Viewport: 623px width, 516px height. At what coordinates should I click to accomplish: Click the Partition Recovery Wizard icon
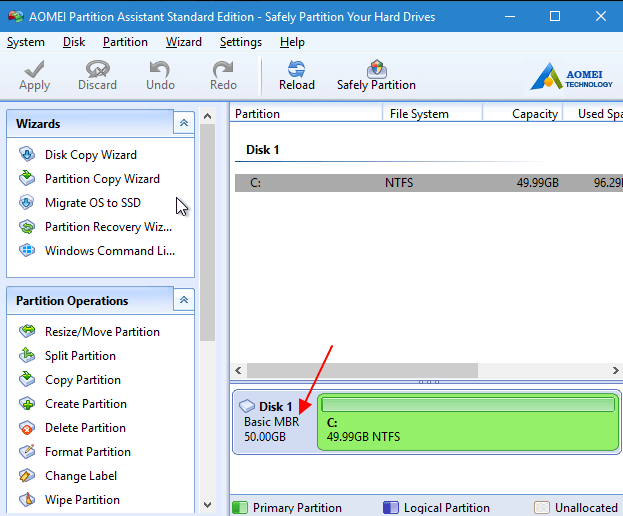[x=27, y=226]
